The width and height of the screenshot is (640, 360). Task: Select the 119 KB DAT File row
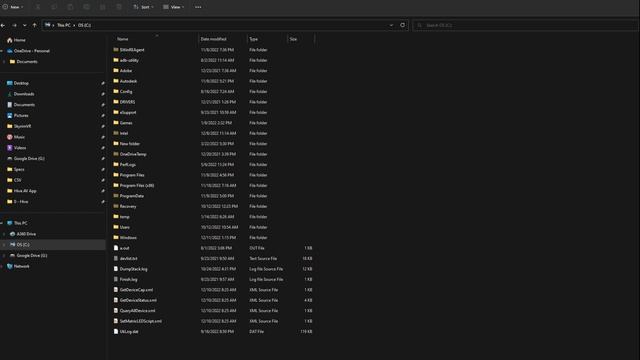click(x=213, y=332)
